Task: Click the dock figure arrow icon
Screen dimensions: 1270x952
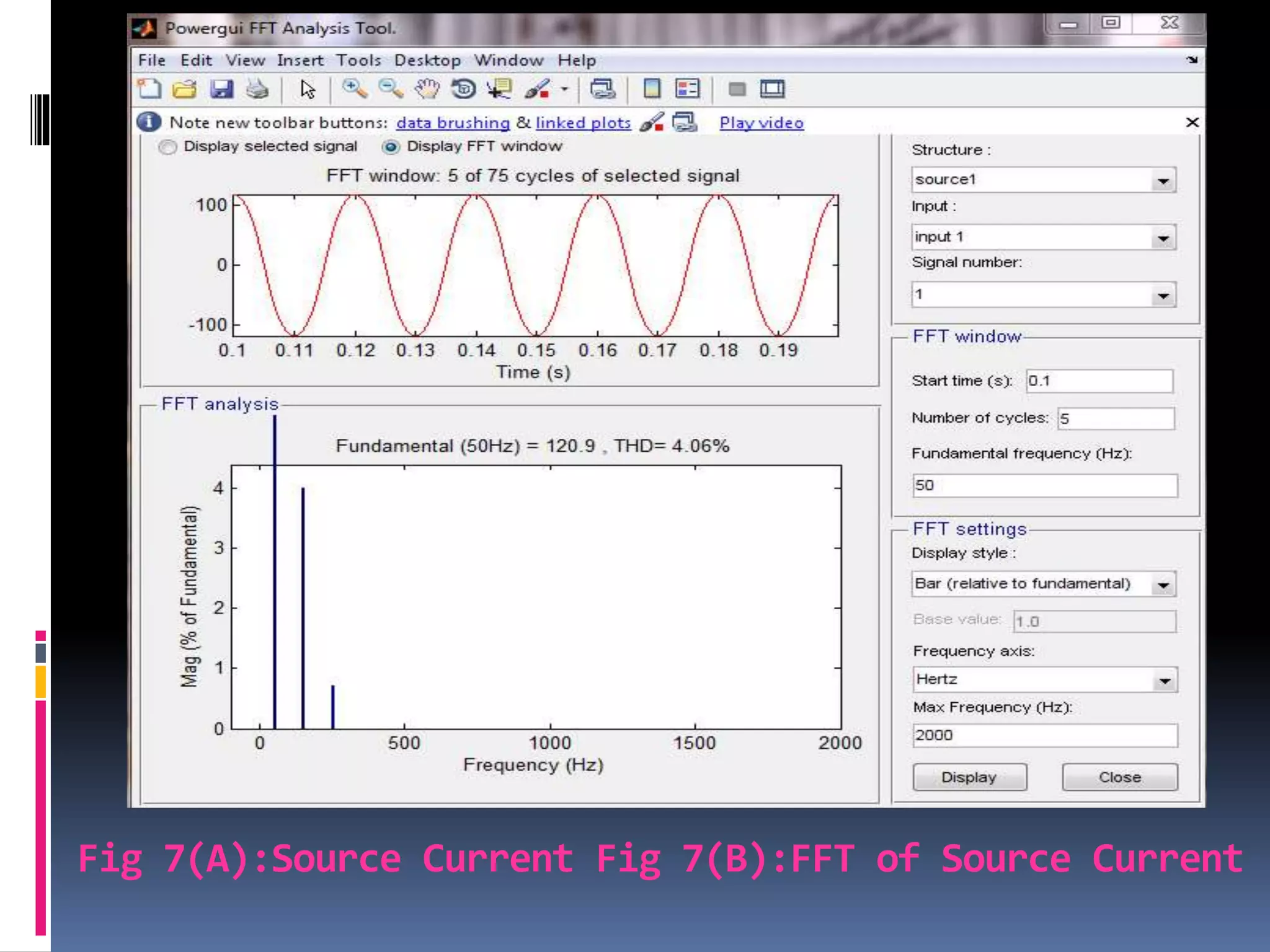Action: click(x=1192, y=60)
